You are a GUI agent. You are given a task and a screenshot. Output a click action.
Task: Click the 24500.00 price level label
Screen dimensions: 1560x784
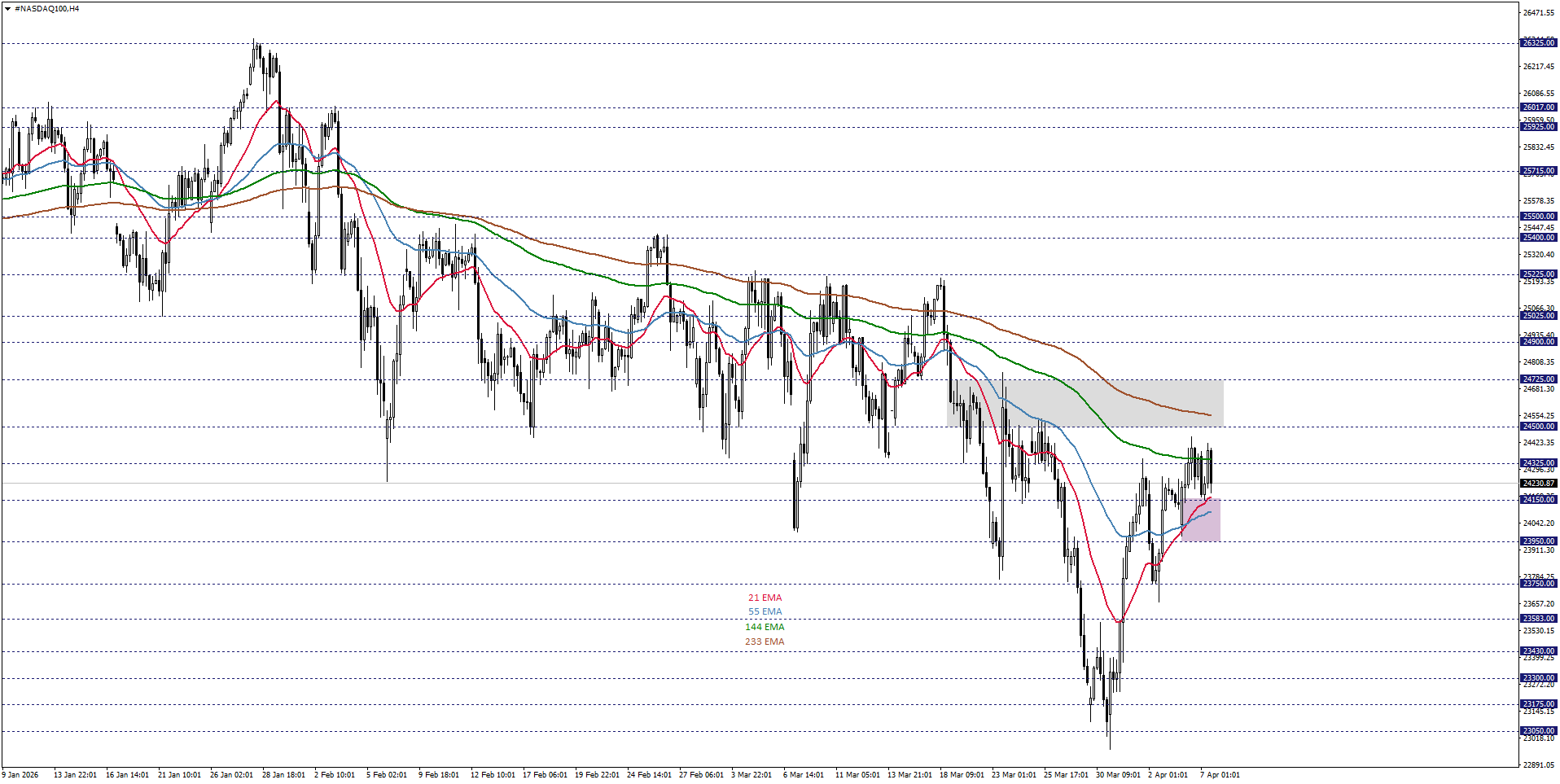[x=1539, y=426]
